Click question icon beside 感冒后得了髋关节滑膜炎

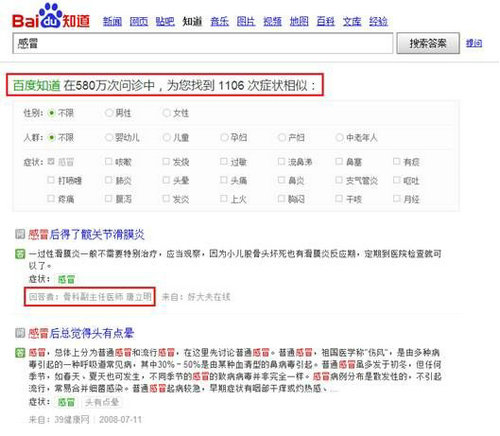(20, 234)
